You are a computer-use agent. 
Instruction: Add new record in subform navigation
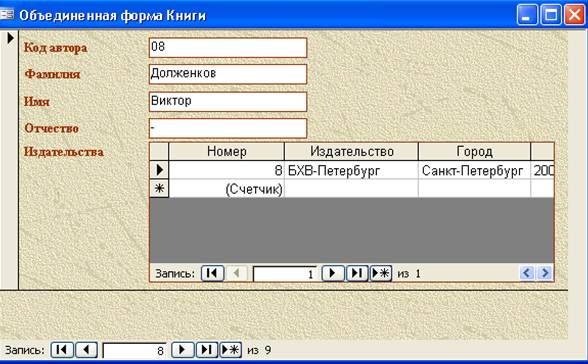[381, 273]
